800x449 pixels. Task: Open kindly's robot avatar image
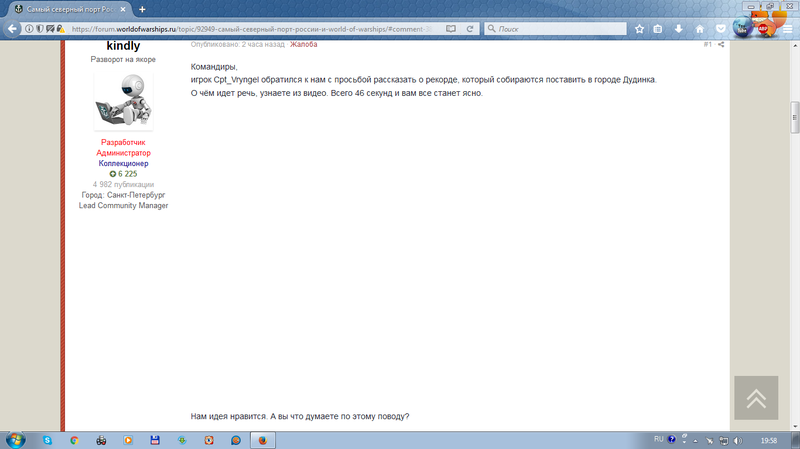click(x=123, y=101)
